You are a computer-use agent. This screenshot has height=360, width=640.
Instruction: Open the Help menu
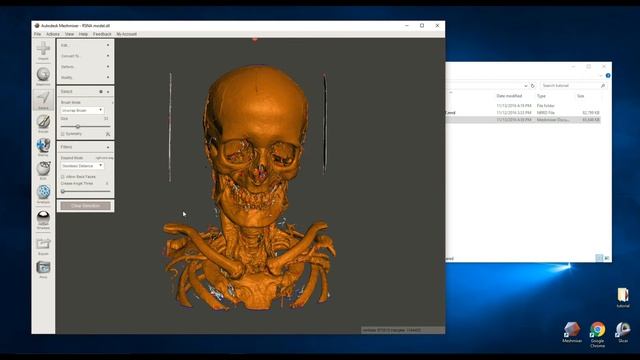[83, 34]
